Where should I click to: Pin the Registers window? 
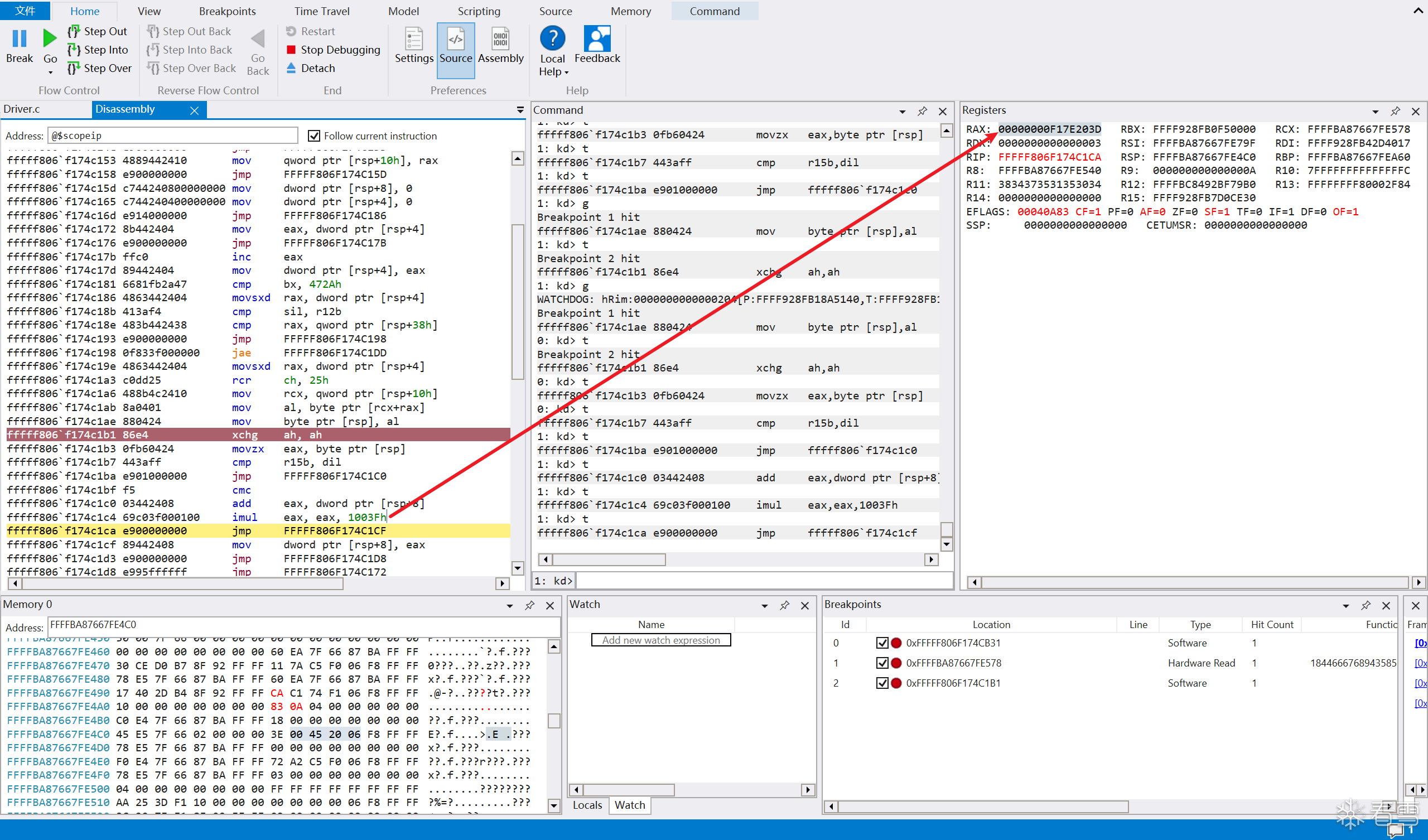(1396, 111)
